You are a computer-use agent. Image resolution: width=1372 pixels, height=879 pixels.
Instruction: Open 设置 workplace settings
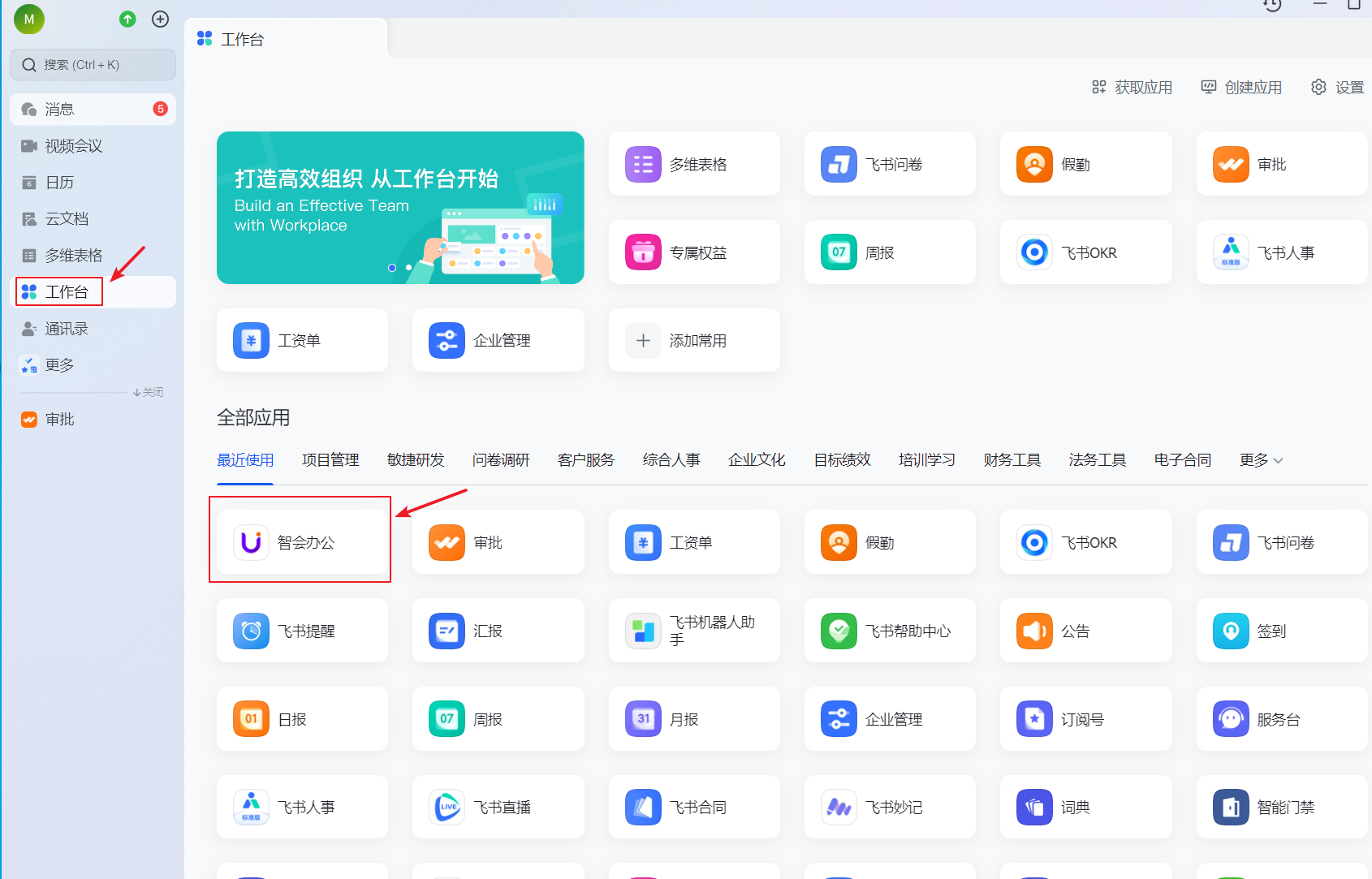tap(1337, 87)
